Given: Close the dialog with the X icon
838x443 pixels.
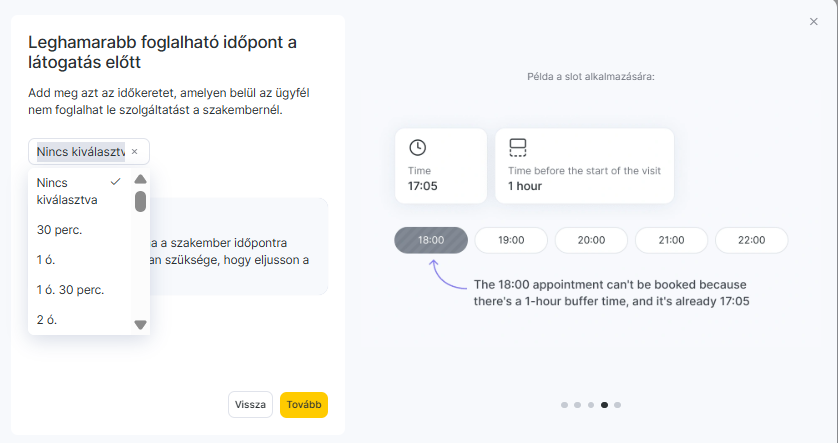Looking at the screenshot, I should pyautogui.click(x=813, y=21).
